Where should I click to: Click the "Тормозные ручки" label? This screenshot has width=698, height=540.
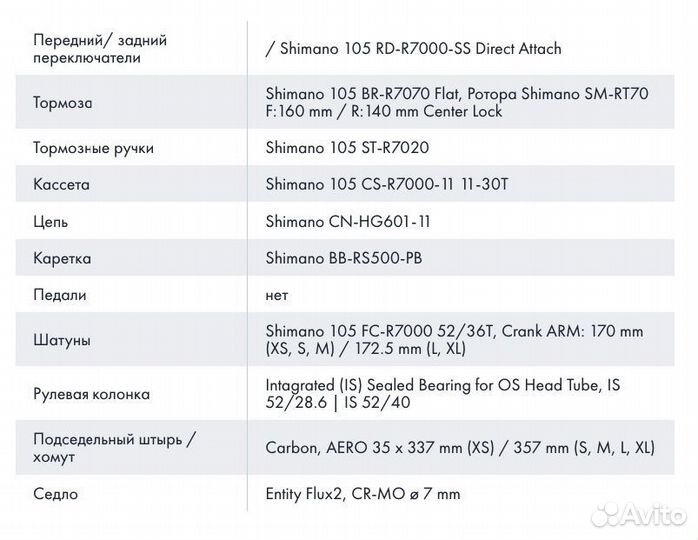(x=94, y=148)
